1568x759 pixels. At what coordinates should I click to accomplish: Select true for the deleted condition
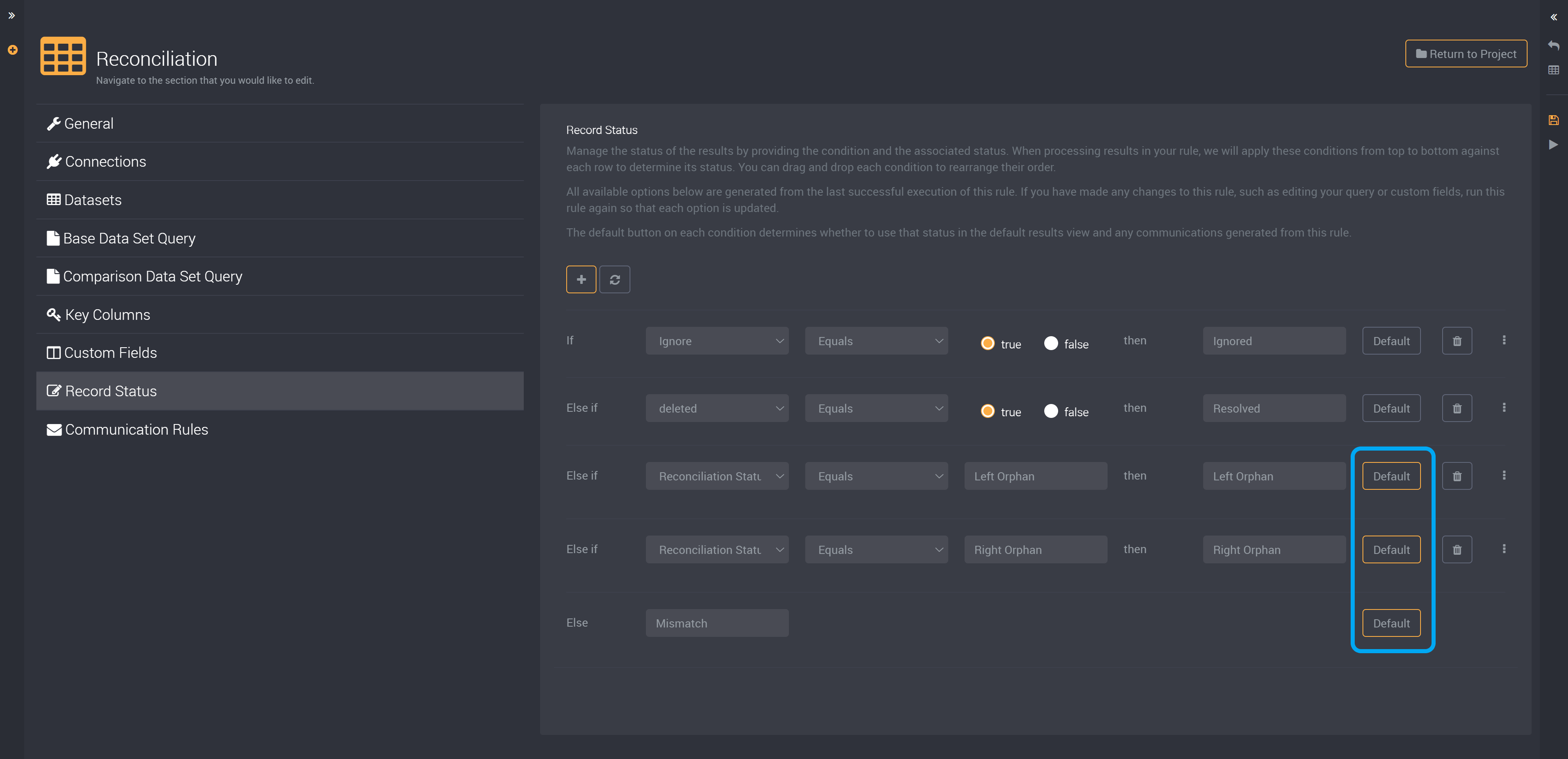[x=987, y=411]
